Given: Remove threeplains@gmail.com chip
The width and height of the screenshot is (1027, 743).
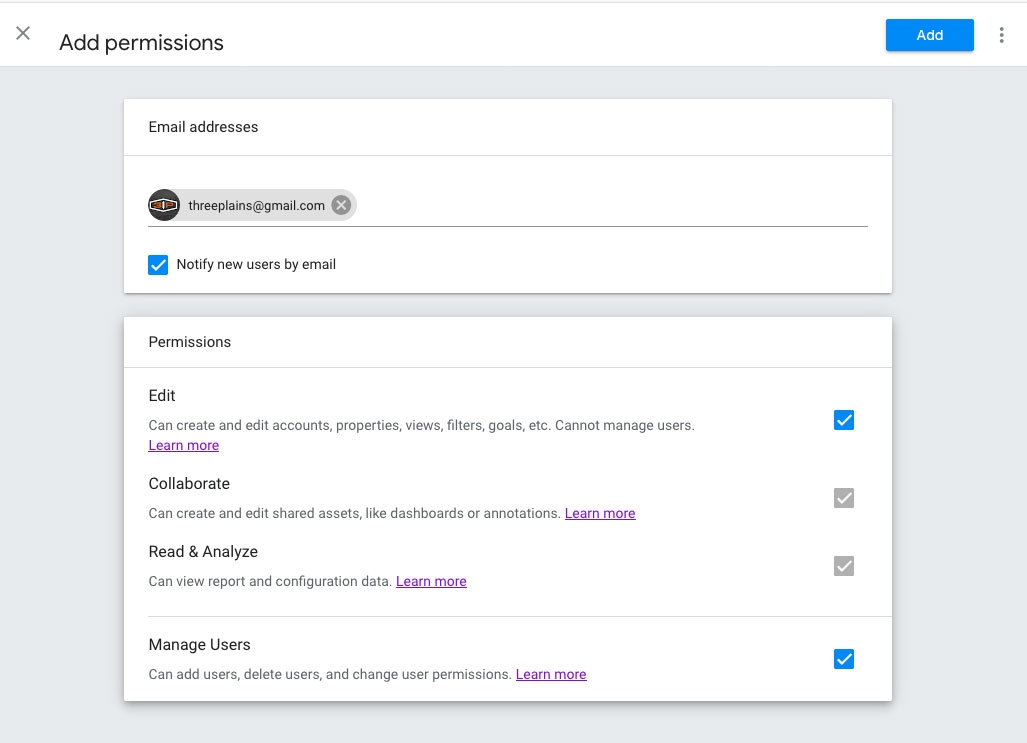Looking at the screenshot, I should [341, 205].
